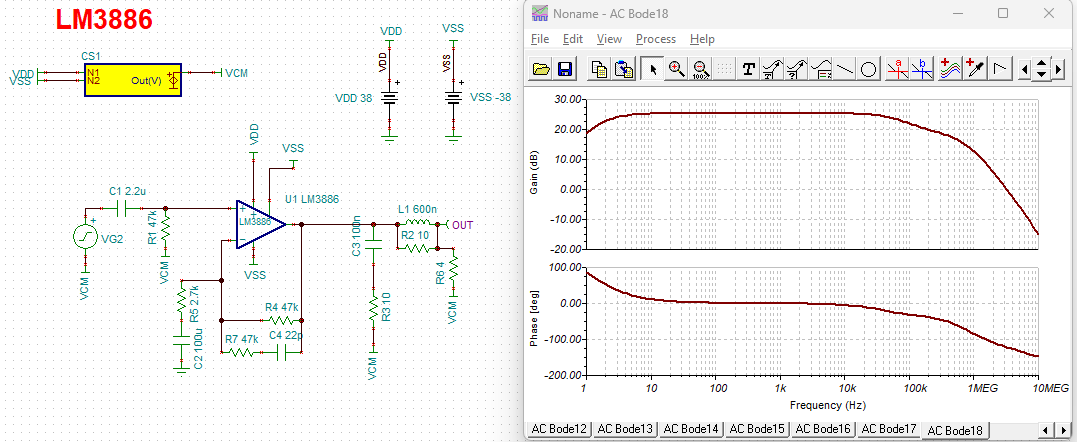The height and width of the screenshot is (442, 1077).
Task: Click the toolbar up/down stepper
Action: click(1042, 69)
